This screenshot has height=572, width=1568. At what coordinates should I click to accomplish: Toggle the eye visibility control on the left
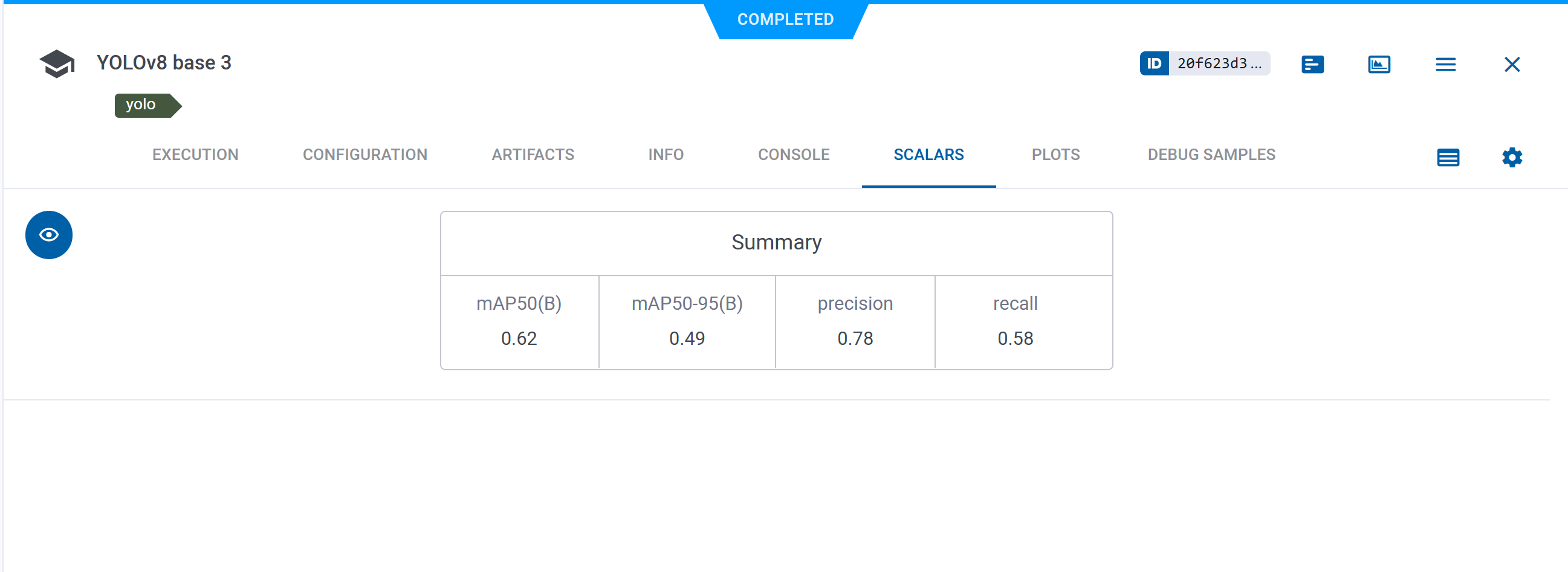tap(48, 234)
